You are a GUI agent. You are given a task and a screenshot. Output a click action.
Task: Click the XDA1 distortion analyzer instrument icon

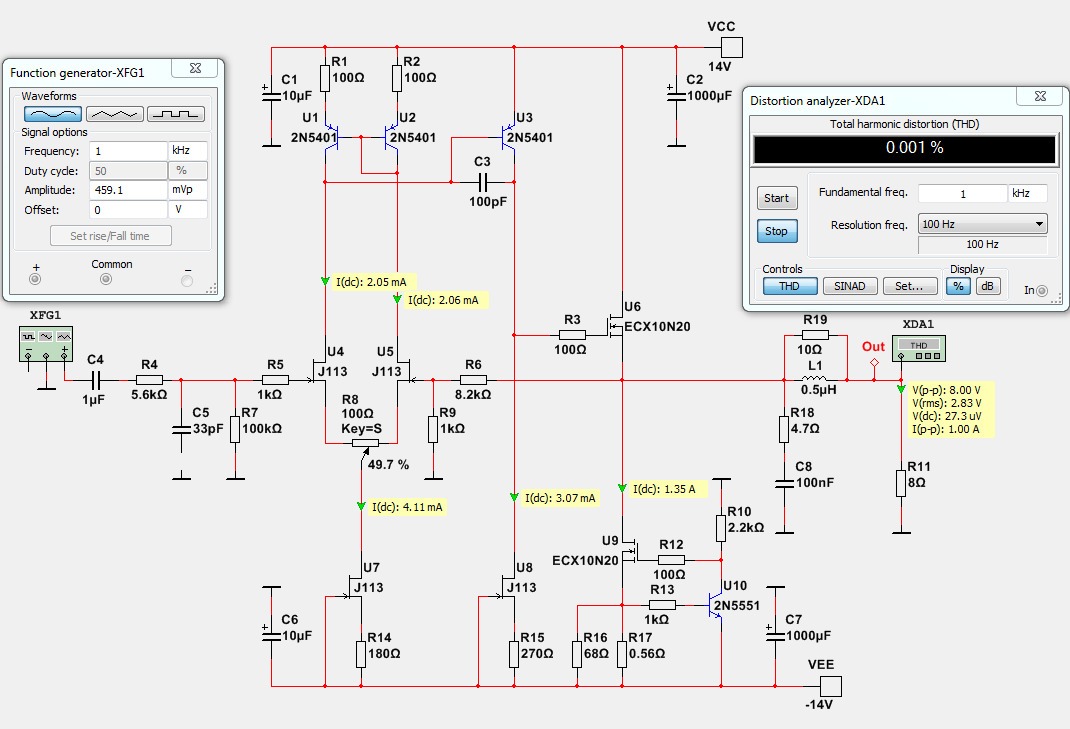(x=919, y=348)
